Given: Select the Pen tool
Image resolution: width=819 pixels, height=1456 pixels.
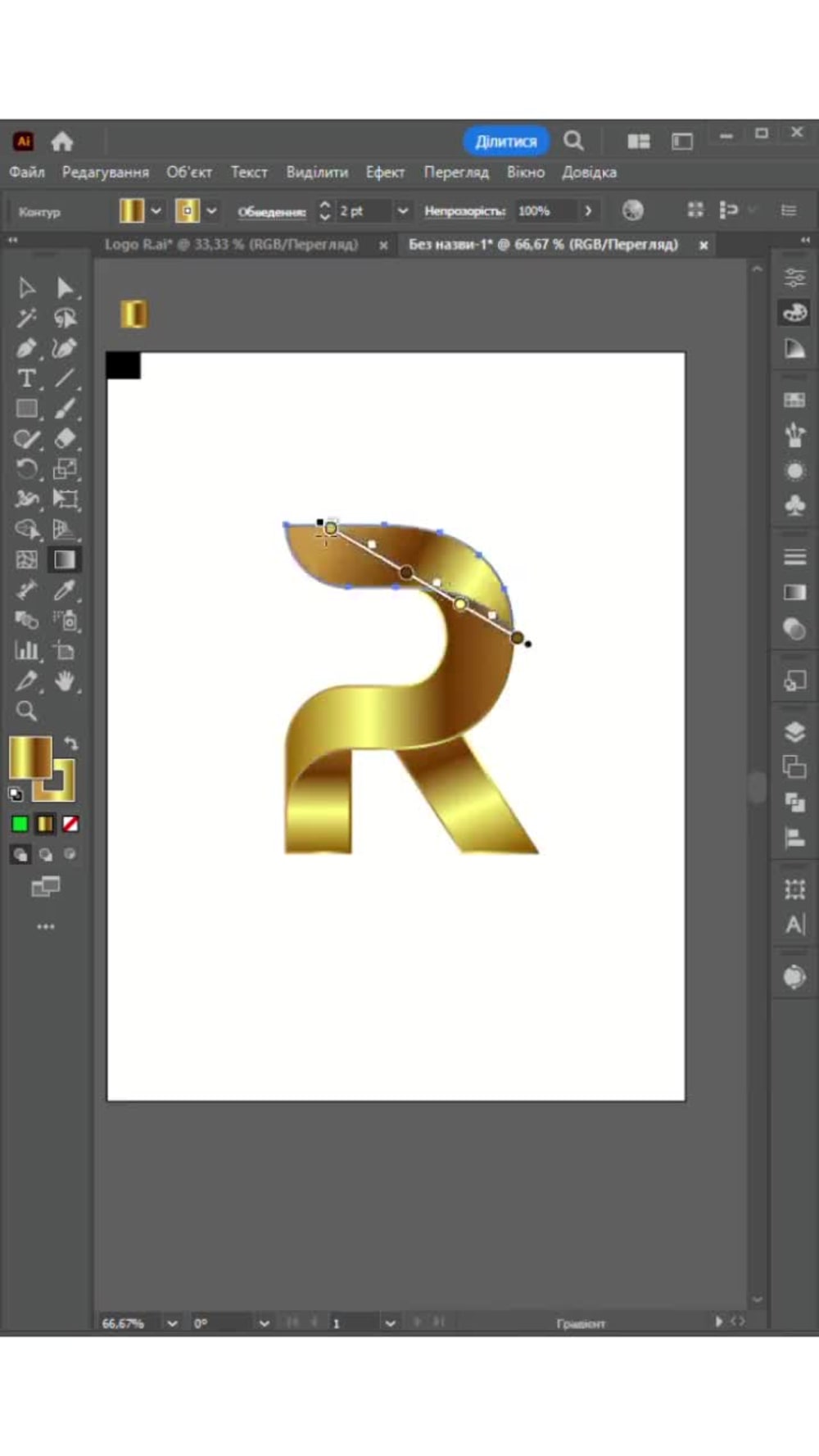Looking at the screenshot, I should point(26,348).
